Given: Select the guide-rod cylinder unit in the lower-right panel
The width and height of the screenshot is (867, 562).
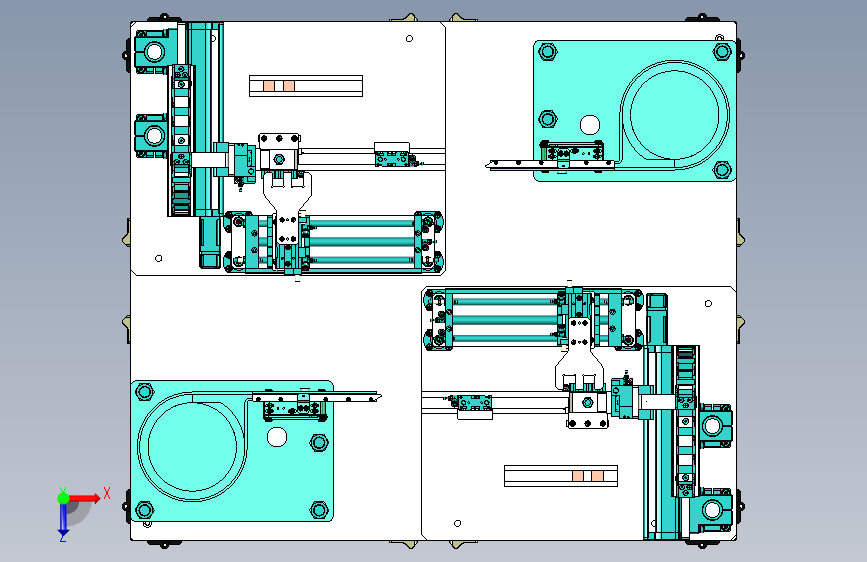Looking at the screenshot, I should [534, 319].
